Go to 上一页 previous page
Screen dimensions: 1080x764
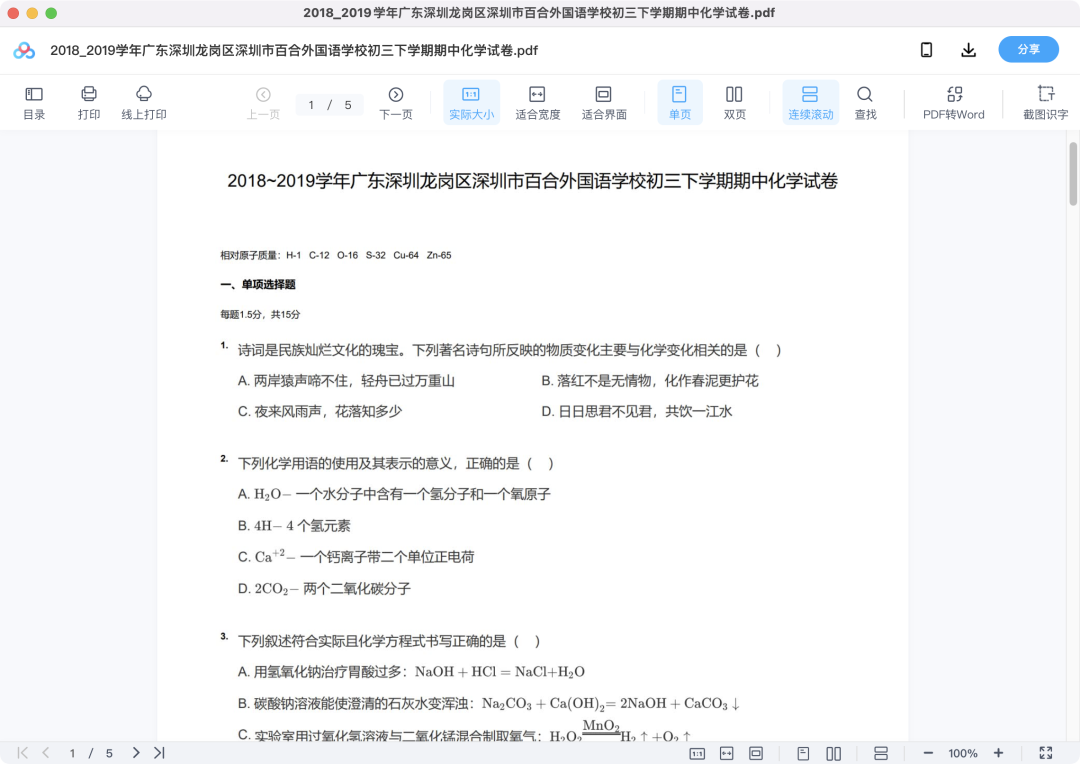[263, 103]
